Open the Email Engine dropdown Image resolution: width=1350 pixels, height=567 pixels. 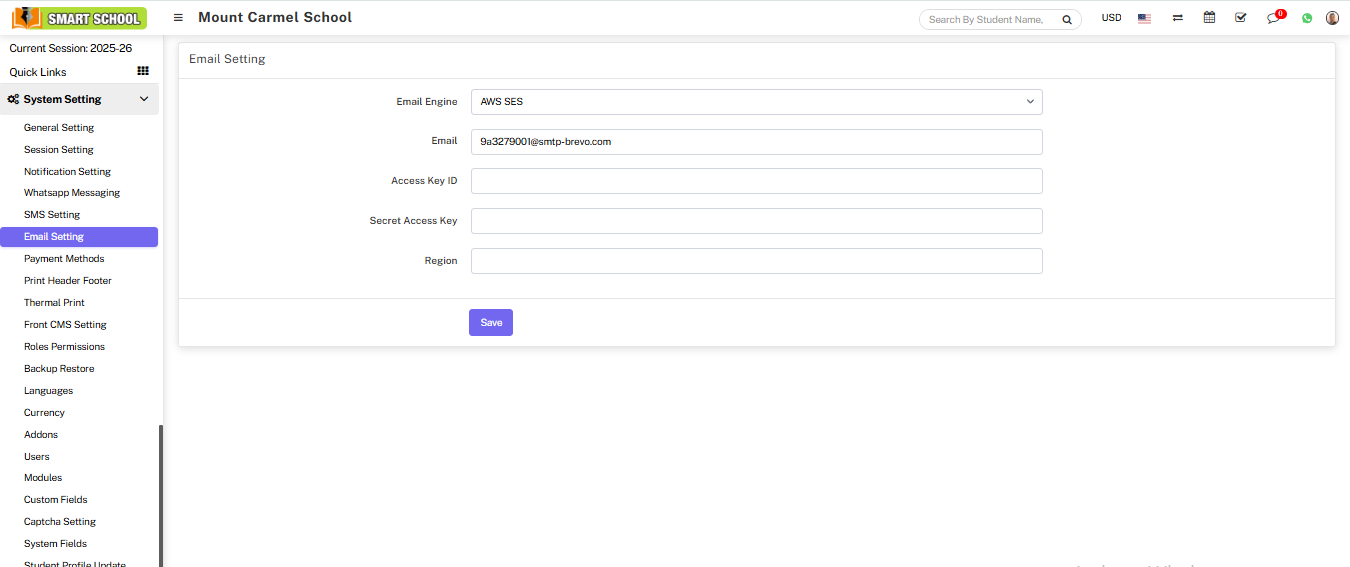tap(756, 102)
